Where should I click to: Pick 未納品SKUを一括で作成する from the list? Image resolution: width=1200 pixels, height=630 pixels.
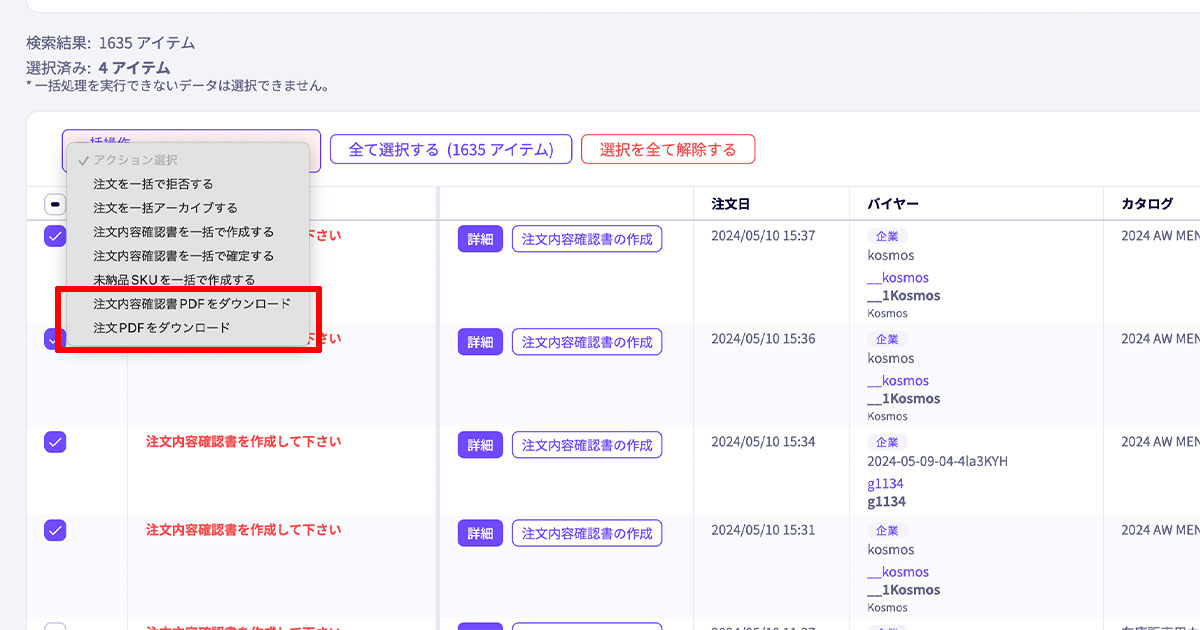click(x=174, y=280)
